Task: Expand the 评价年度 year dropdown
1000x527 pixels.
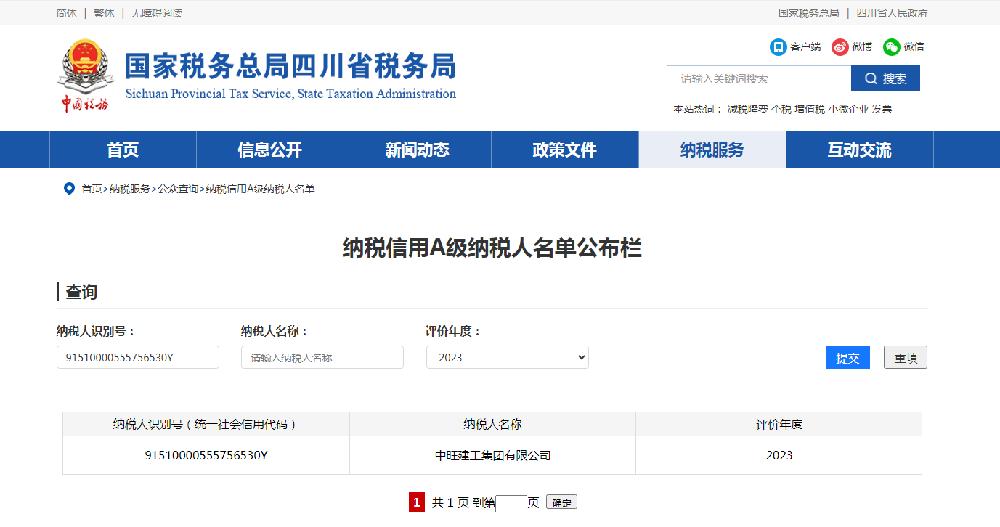Action: tap(507, 357)
